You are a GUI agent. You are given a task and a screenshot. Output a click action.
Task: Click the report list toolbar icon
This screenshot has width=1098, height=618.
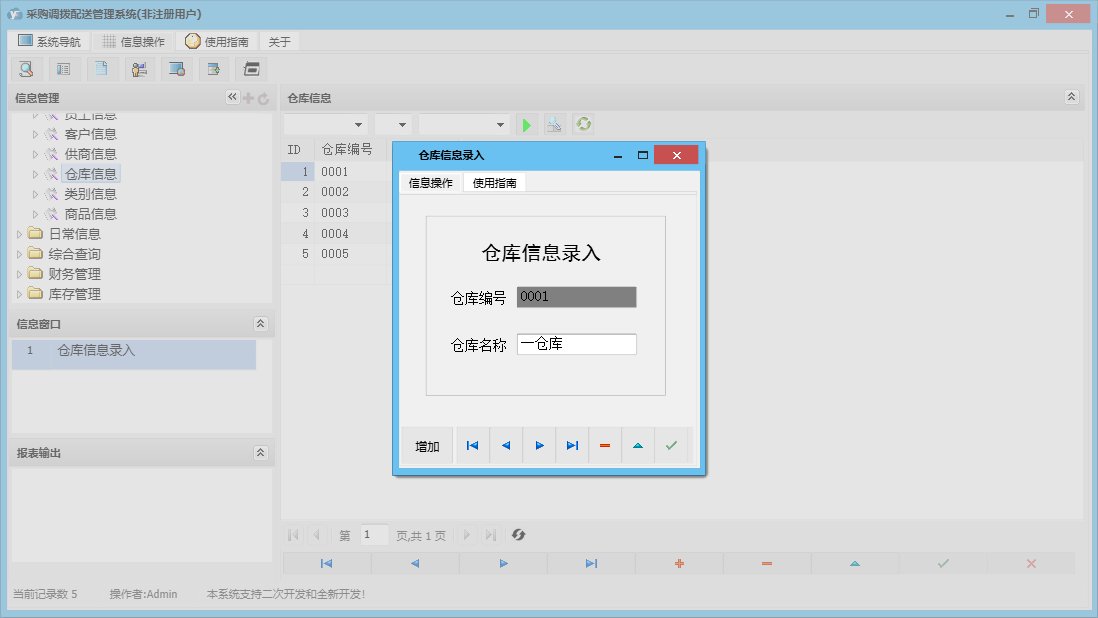64,68
